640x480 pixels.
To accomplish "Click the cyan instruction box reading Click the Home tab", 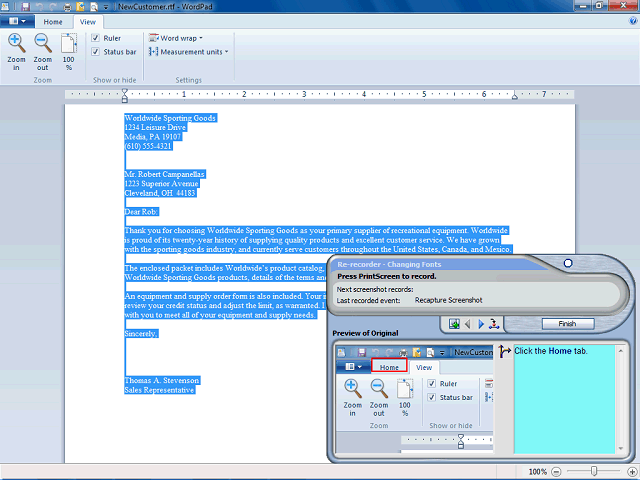I will (564, 399).
